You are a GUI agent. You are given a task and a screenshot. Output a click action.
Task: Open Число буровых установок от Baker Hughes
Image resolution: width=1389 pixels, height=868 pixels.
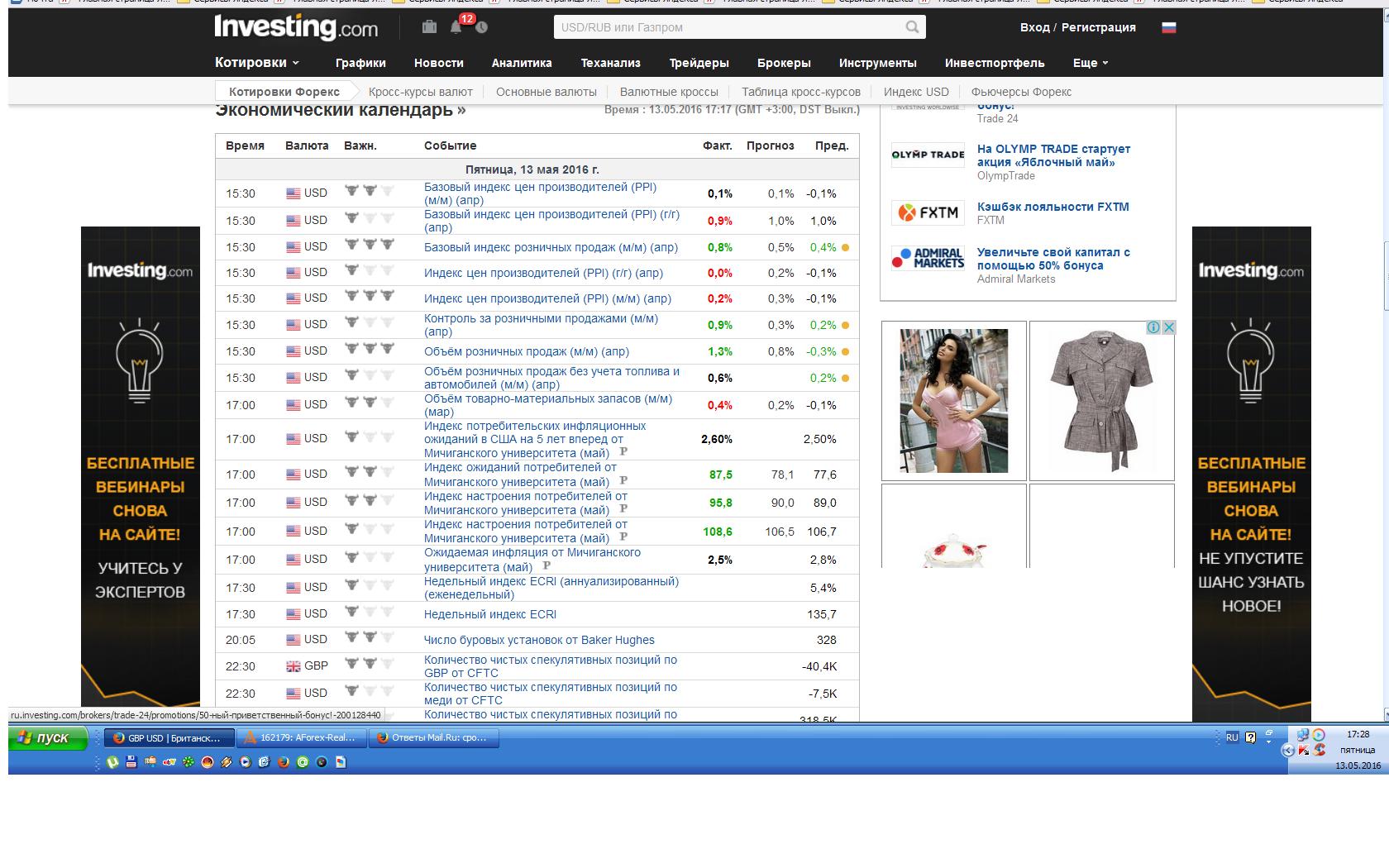[x=539, y=640]
